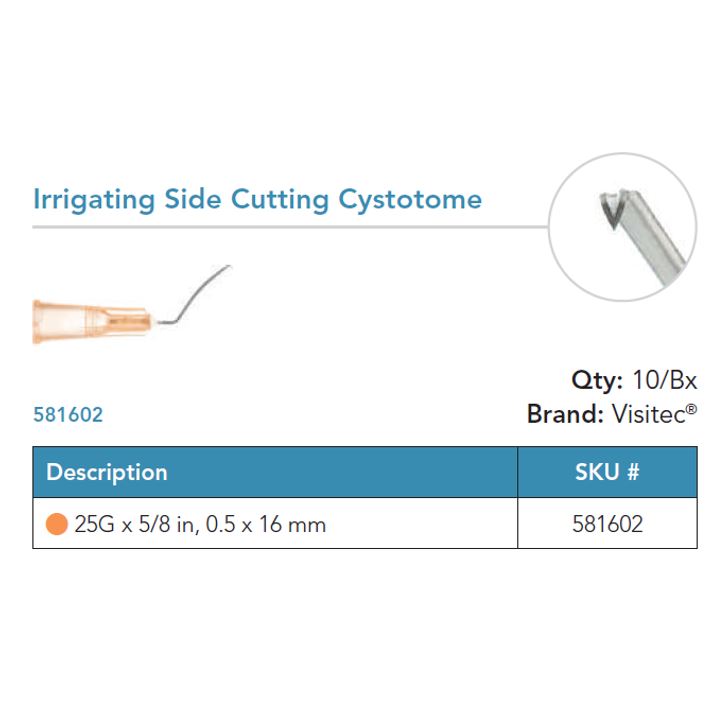Select the 25G x 5/8 in text
The height and width of the screenshot is (722, 723).
click(134, 524)
